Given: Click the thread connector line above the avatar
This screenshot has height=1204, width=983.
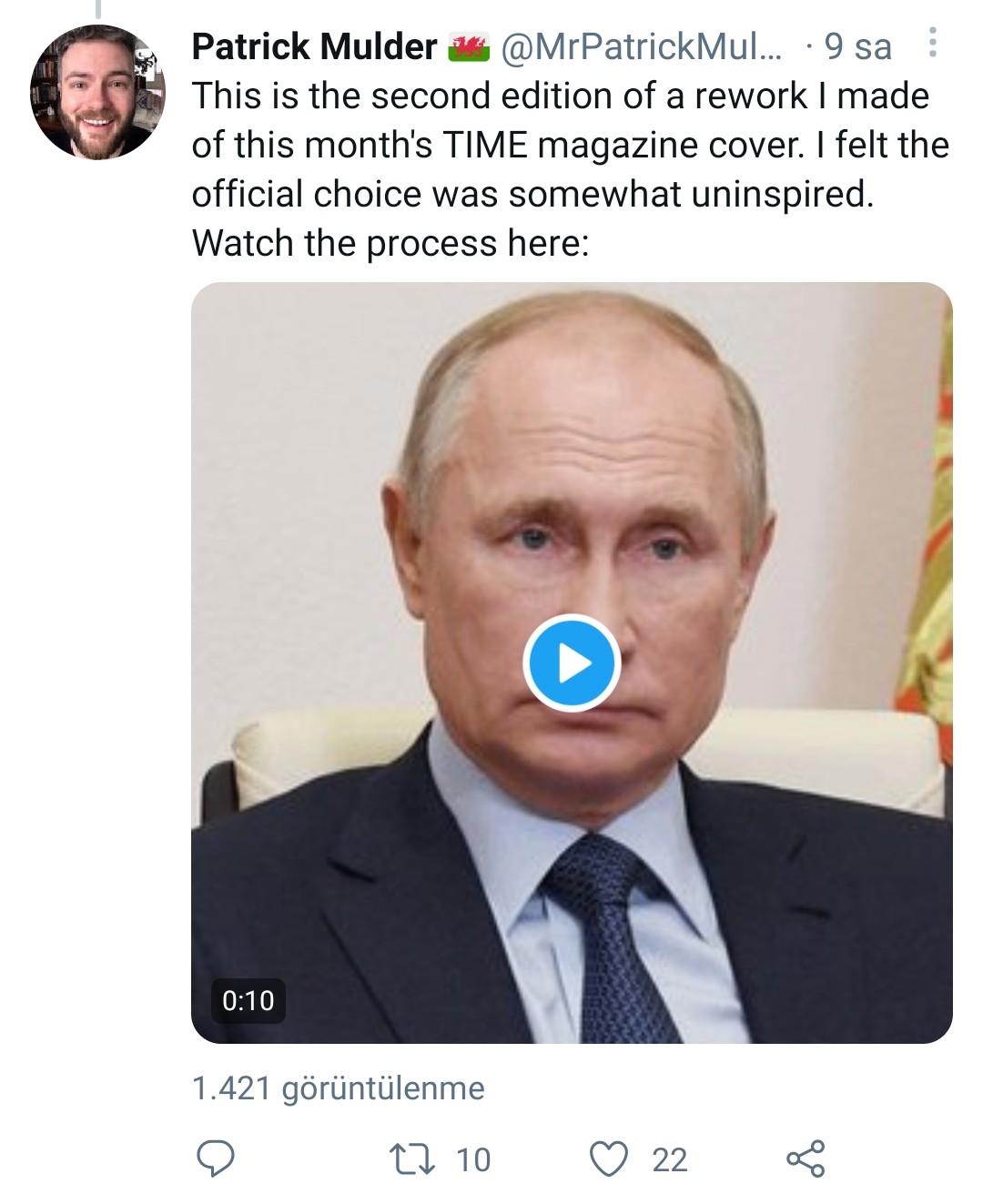Looking at the screenshot, I should point(97,8).
